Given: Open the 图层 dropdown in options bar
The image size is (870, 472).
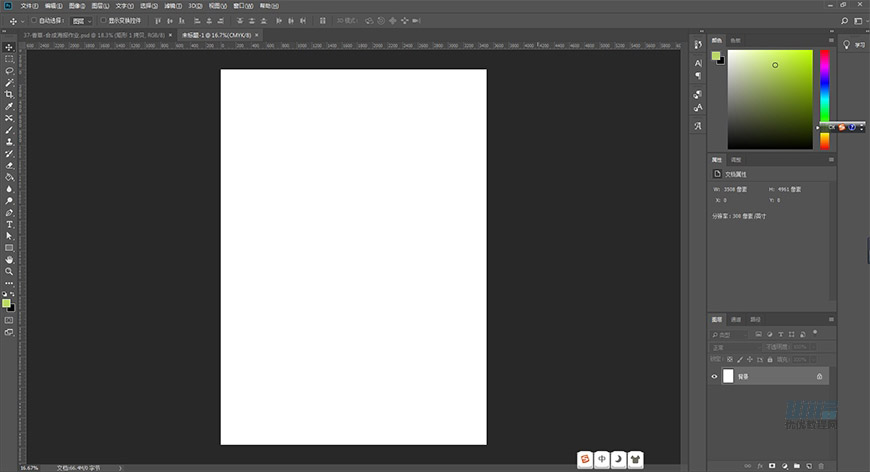Looking at the screenshot, I should [82, 20].
